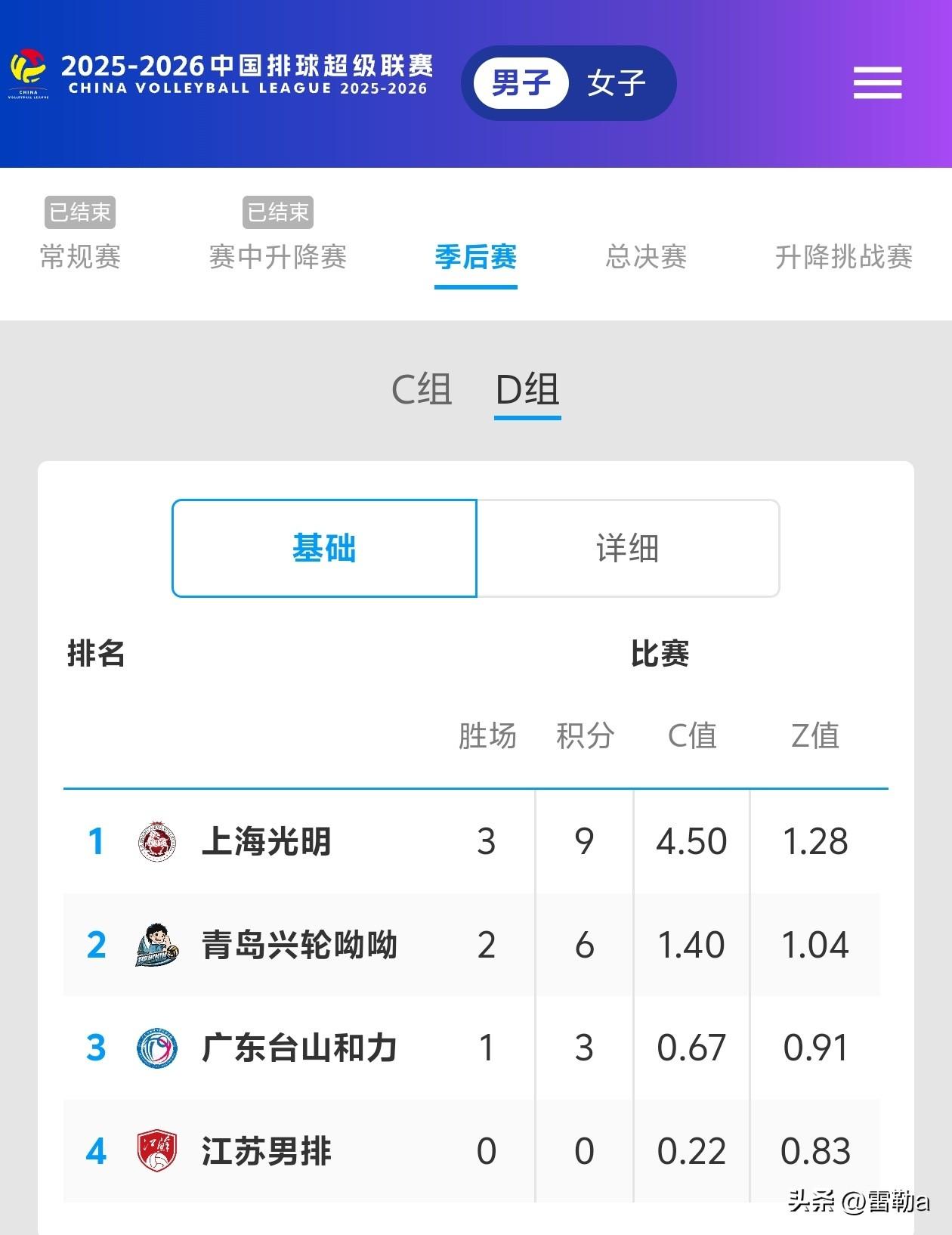Select the 男子 (men's) toggle
The width and height of the screenshot is (952, 1235).
coord(521,82)
